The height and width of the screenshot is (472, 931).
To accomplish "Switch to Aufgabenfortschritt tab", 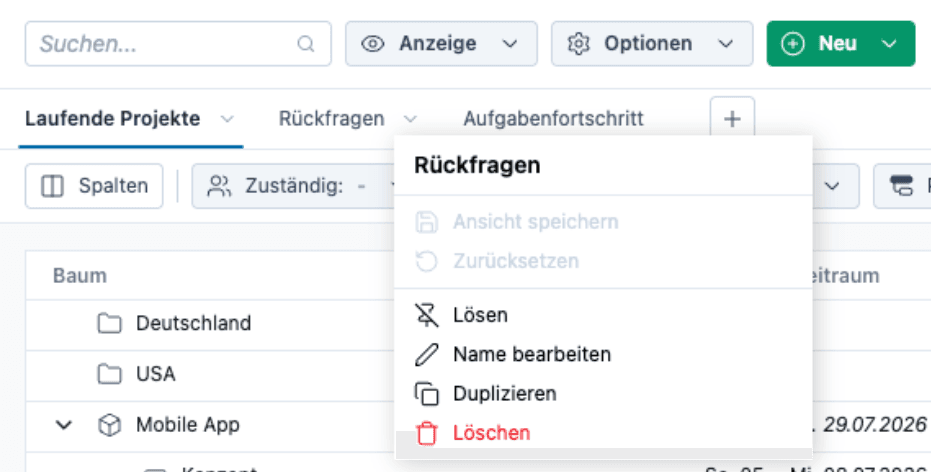I will [553, 119].
